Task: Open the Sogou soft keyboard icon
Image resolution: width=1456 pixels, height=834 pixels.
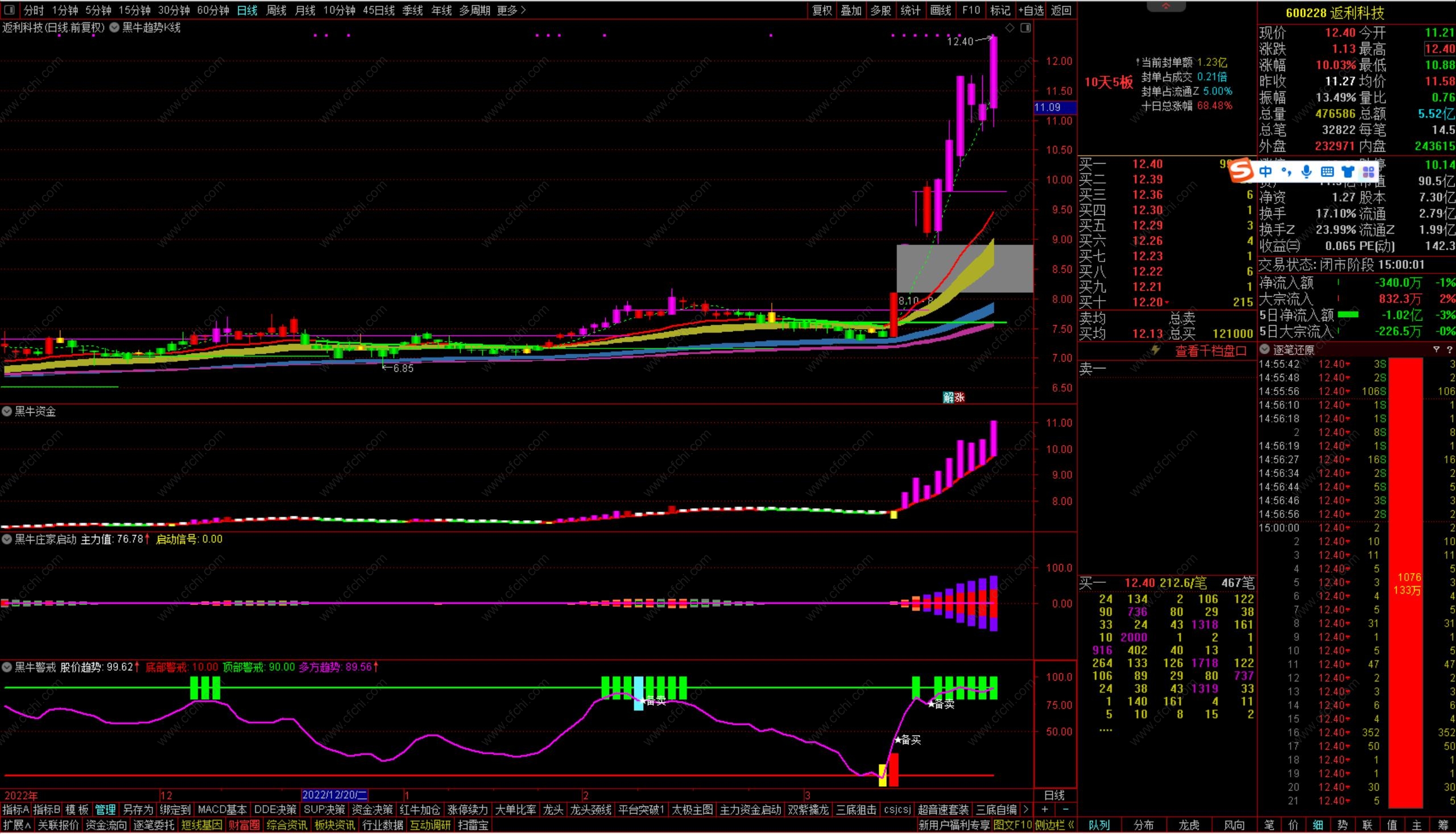Action: click(1327, 171)
